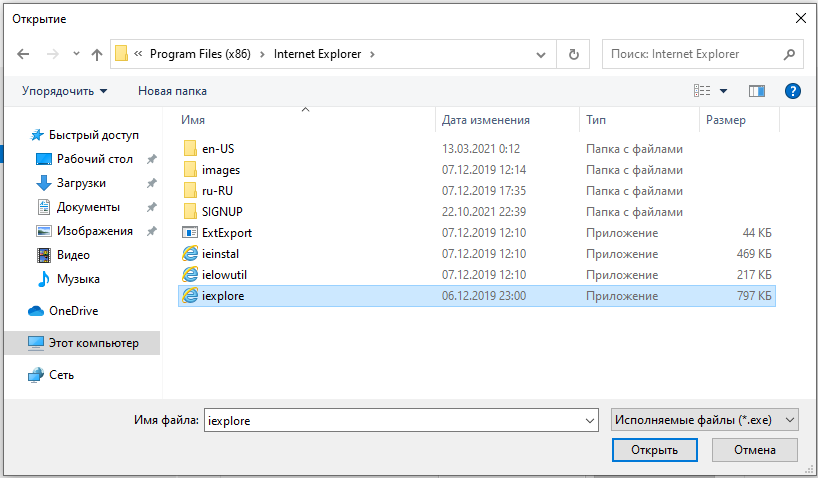Click date 13.03.2021 0:12 of en-US
818x478 pixels.
pos(480,149)
